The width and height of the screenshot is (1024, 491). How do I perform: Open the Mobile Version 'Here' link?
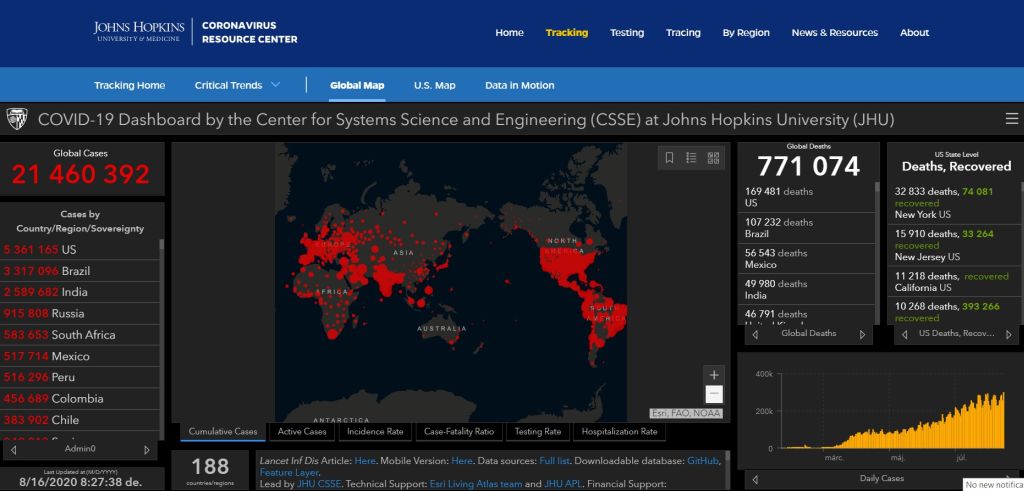462,461
